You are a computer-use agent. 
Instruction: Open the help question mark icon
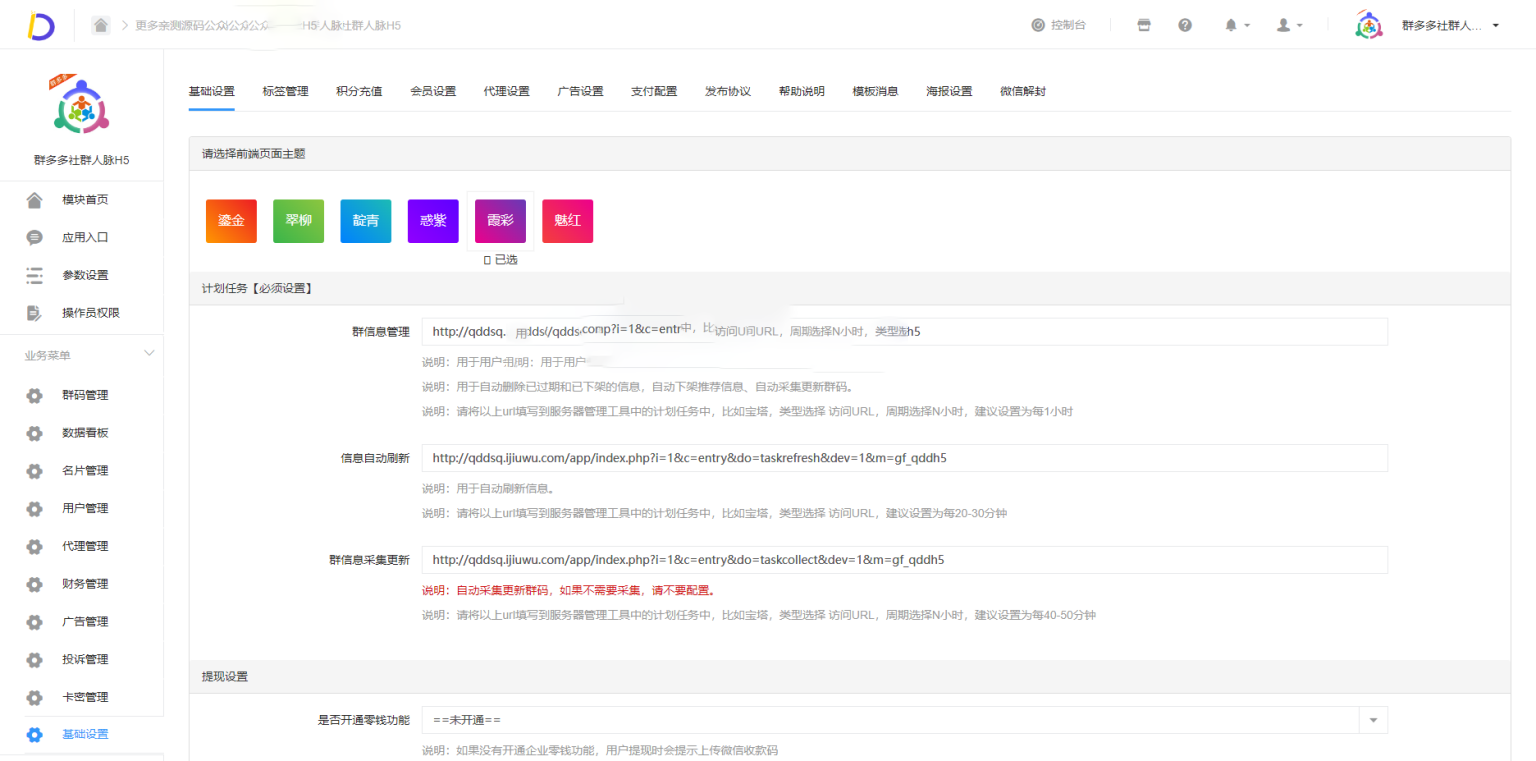(x=1185, y=25)
